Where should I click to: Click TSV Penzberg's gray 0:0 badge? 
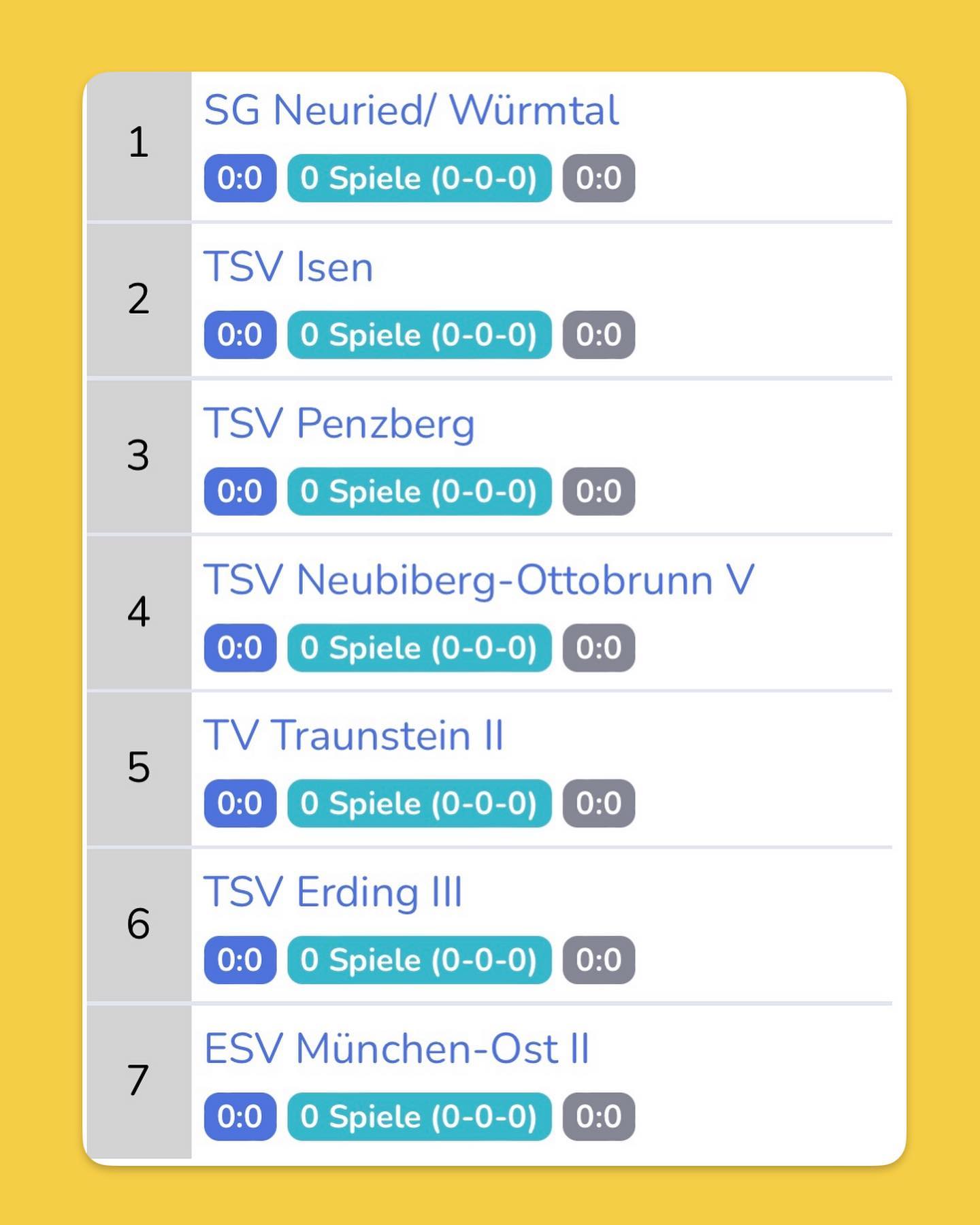coord(599,491)
